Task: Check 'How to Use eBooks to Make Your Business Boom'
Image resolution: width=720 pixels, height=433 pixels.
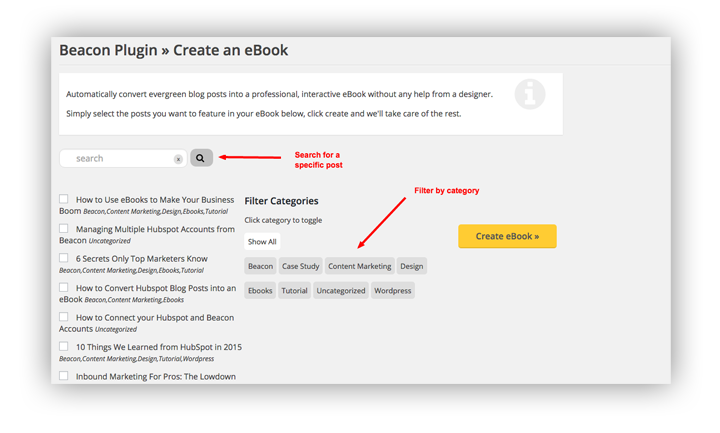Action: click(63, 199)
